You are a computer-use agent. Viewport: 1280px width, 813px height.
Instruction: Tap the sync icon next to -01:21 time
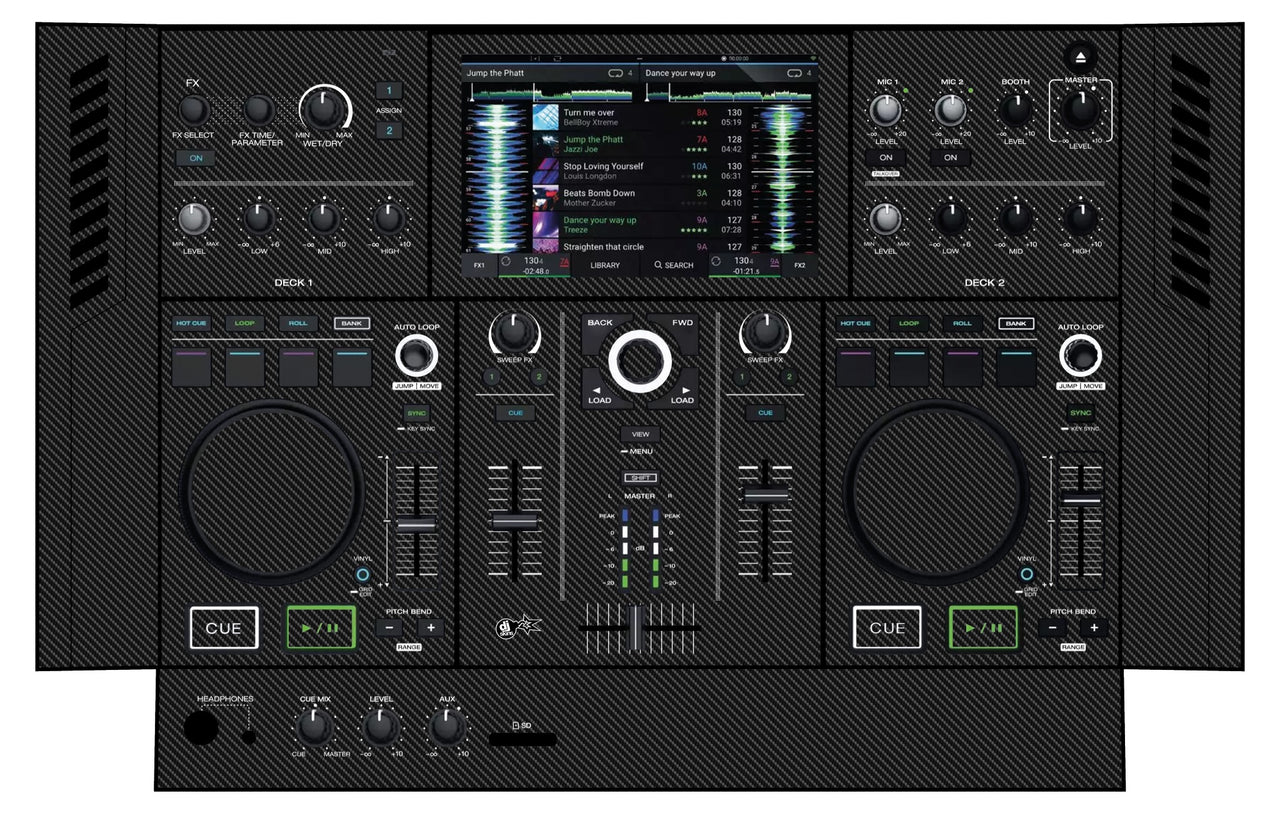coord(716,261)
